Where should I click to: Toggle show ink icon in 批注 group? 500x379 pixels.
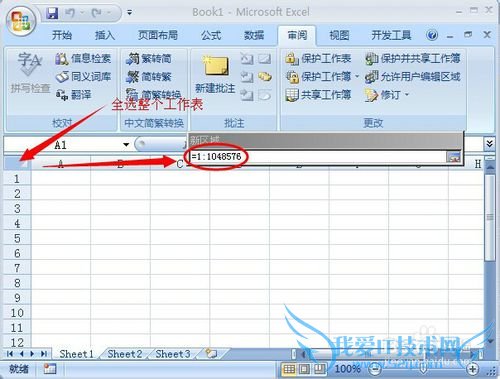265,95
